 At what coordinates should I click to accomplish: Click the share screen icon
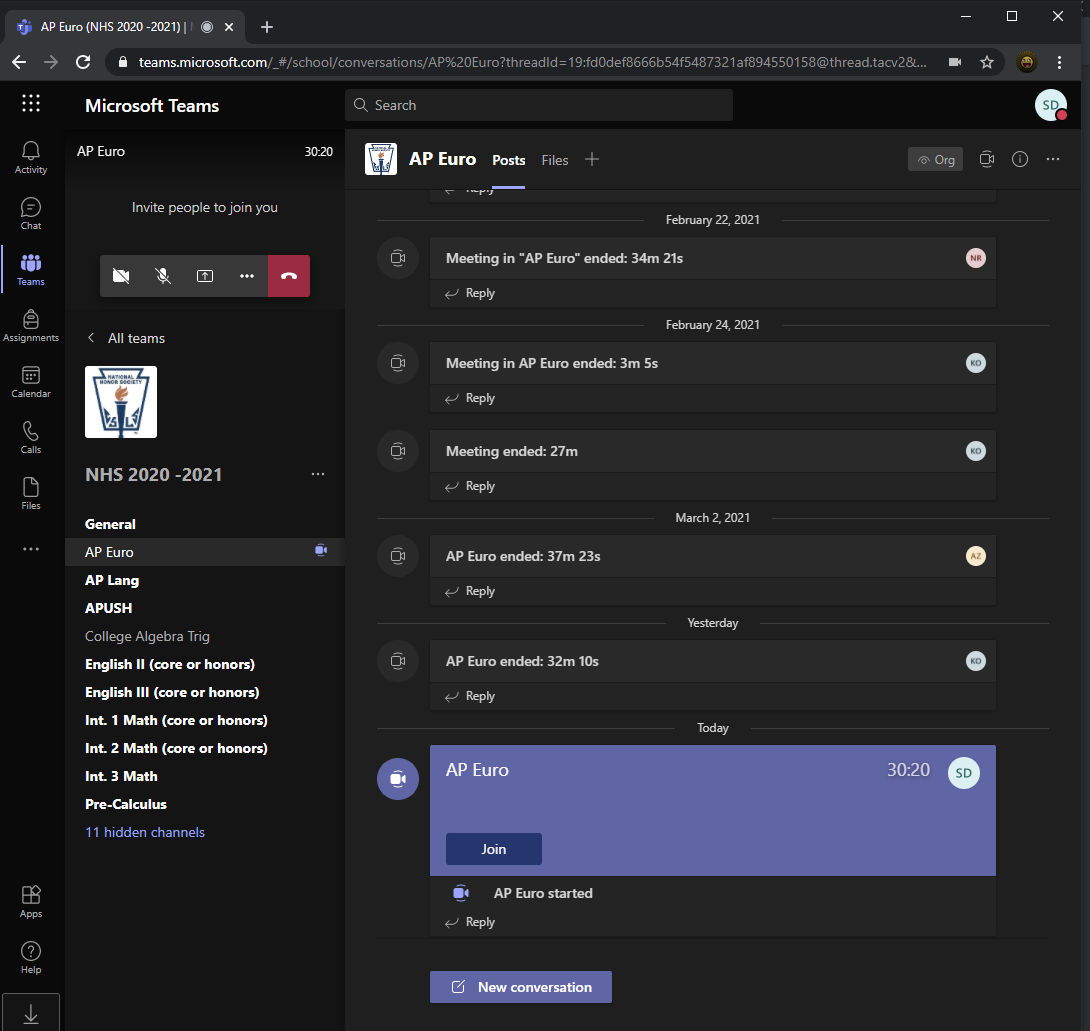pos(205,276)
